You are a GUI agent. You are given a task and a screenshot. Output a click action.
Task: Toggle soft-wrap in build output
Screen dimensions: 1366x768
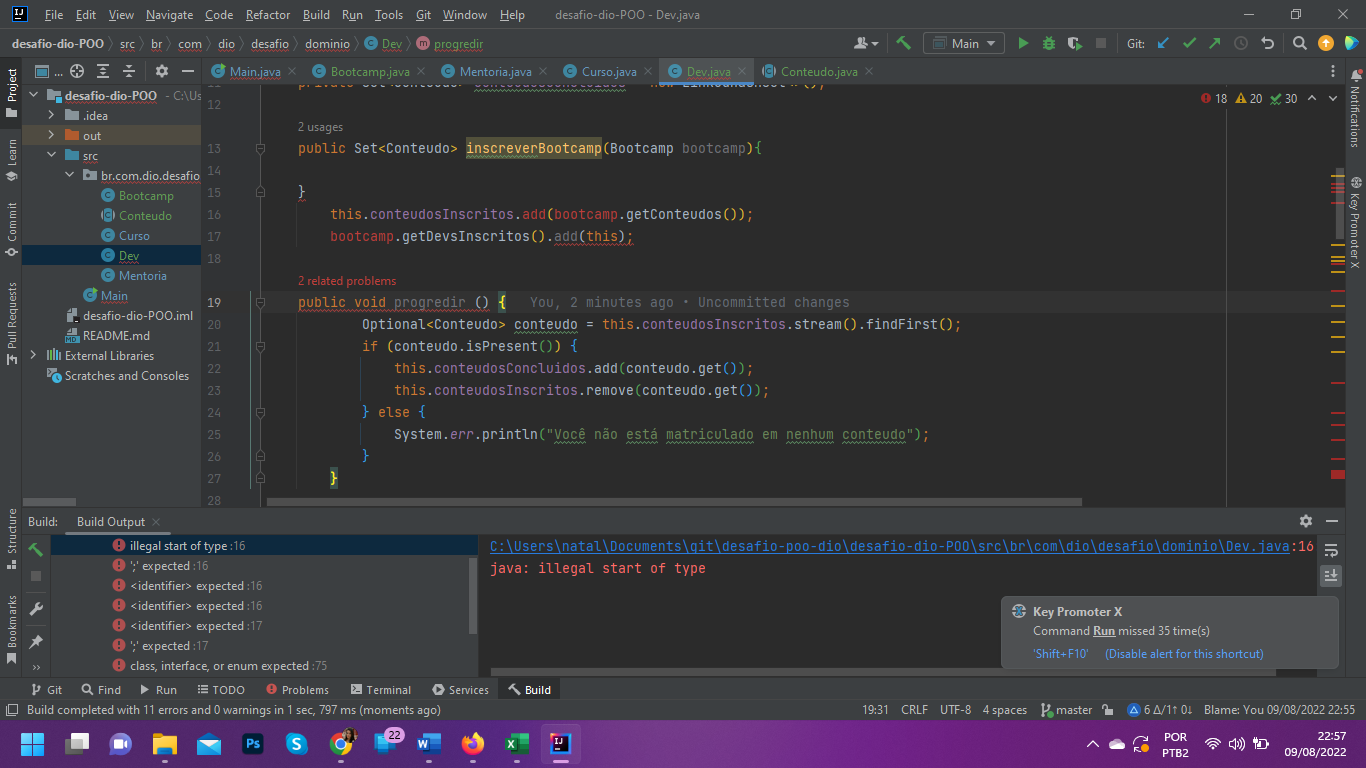[x=1330, y=551]
